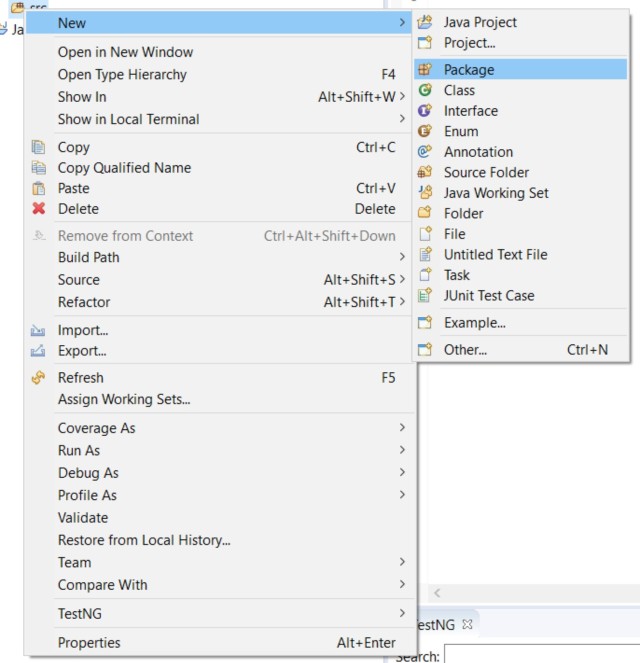Screen dimensions: 640x663
Task: Click the Java Project icon in submenu
Action: (425, 22)
